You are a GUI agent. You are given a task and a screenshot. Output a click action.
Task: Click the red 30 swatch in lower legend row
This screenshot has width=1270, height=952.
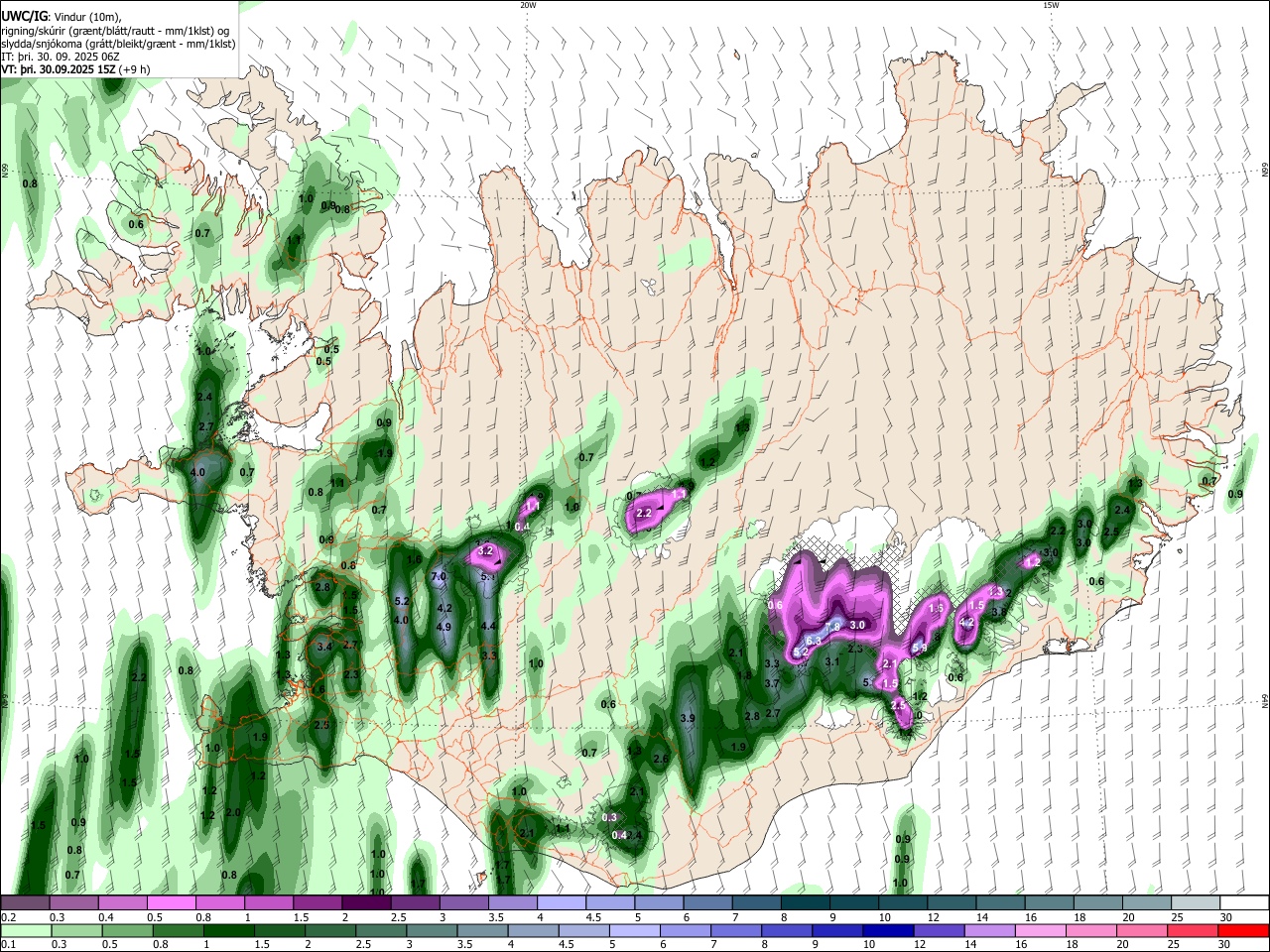1243,930
